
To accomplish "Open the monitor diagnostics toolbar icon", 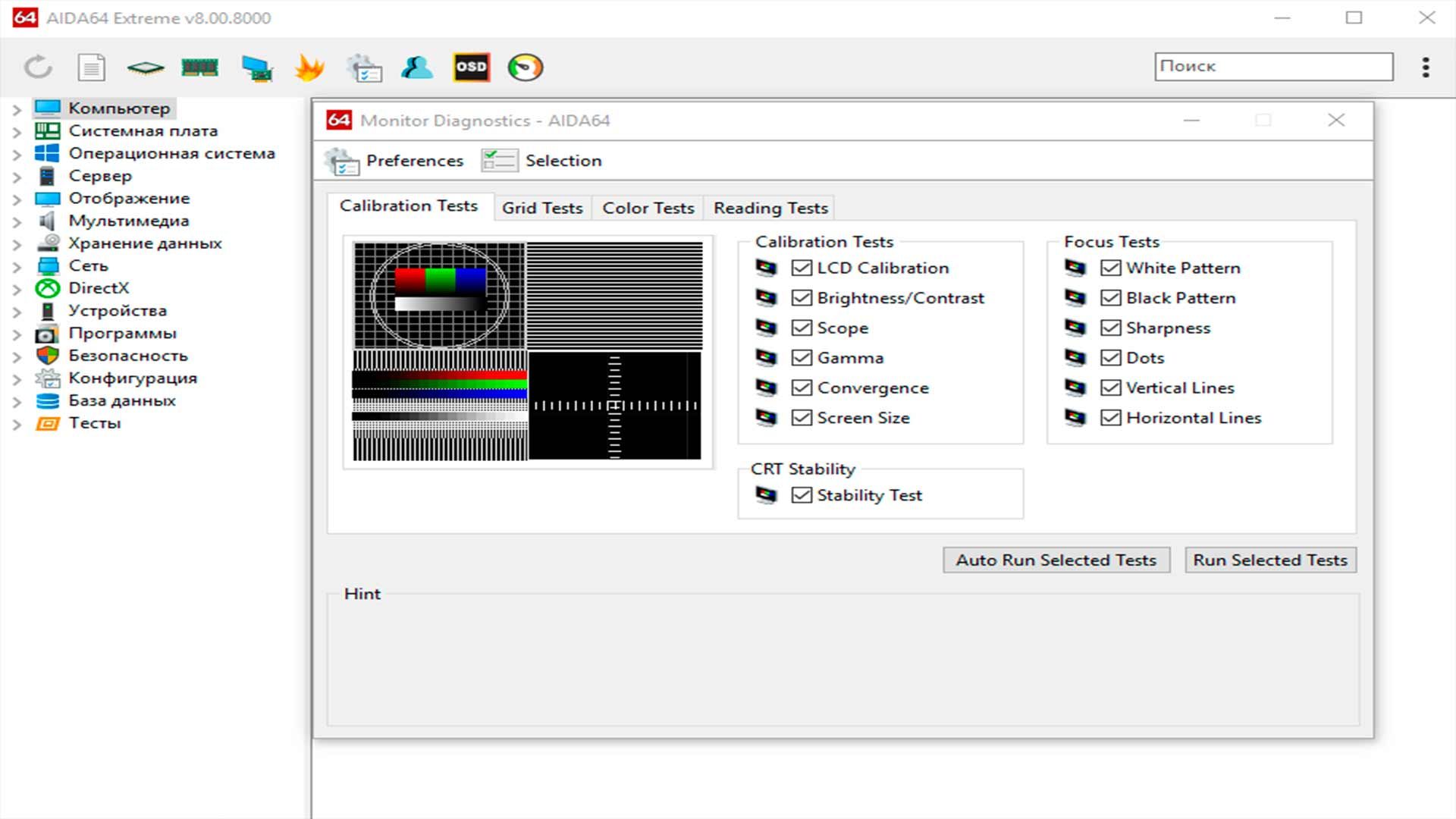I will point(256,67).
